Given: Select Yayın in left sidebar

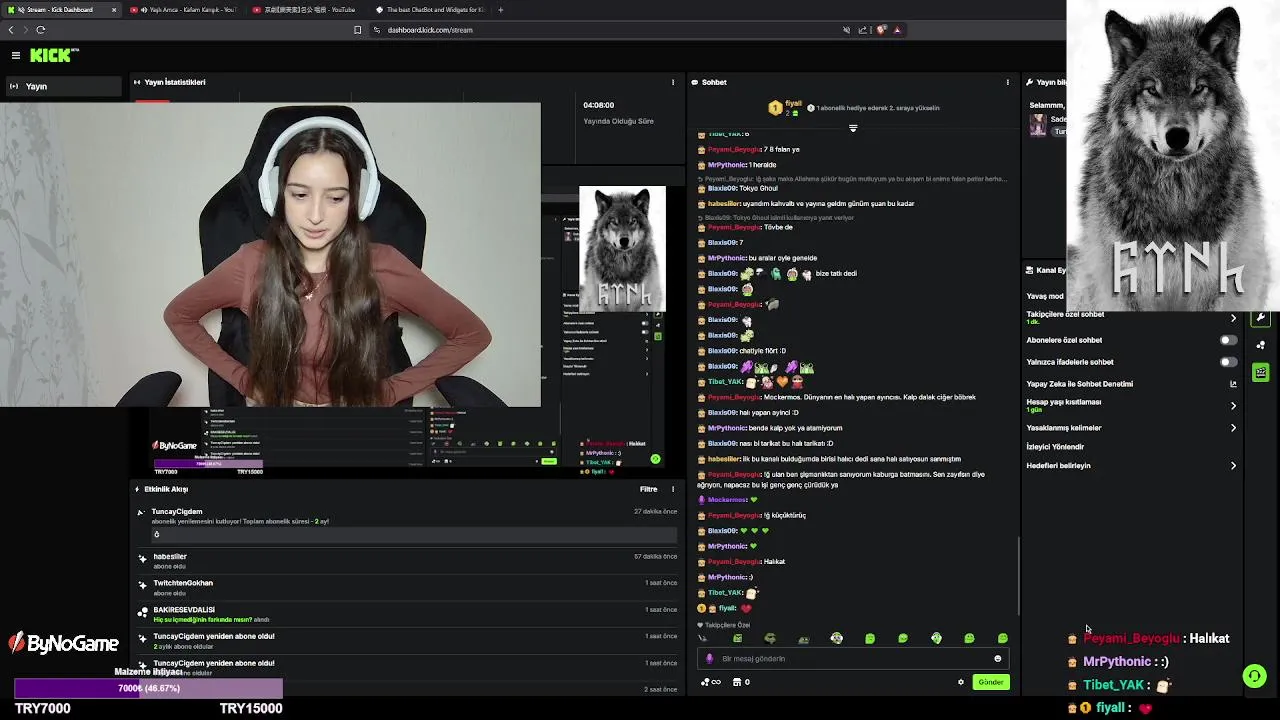Looking at the screenshot, I should (x=63, y=86).
